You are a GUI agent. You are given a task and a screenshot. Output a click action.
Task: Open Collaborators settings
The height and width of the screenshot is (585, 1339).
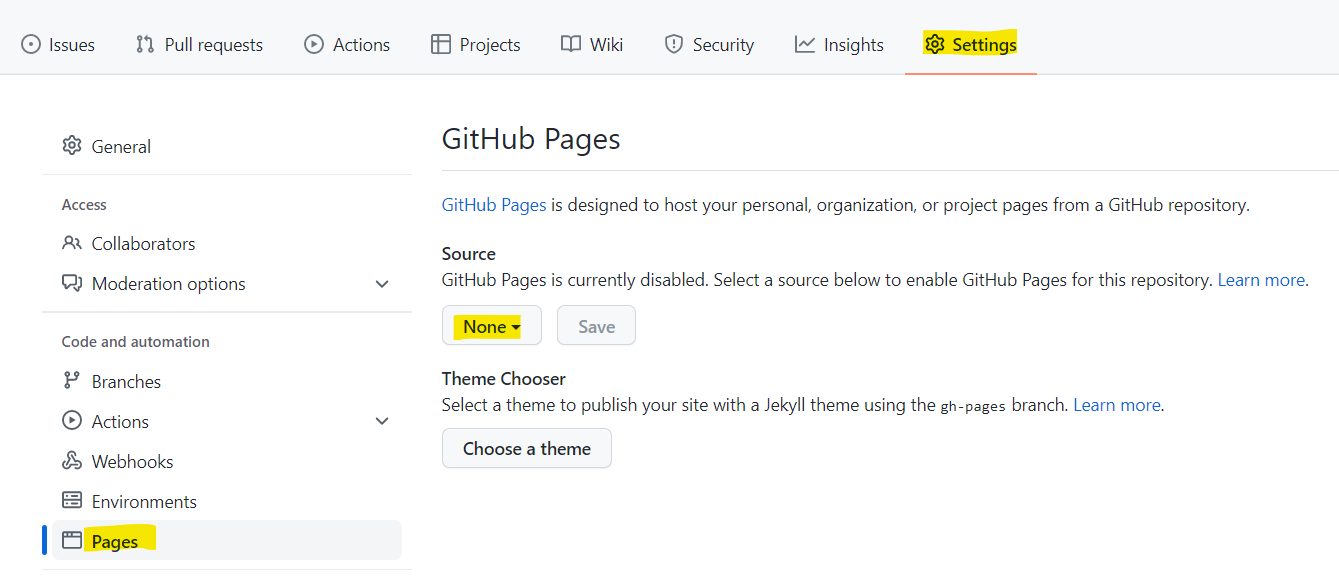[227, 243]
